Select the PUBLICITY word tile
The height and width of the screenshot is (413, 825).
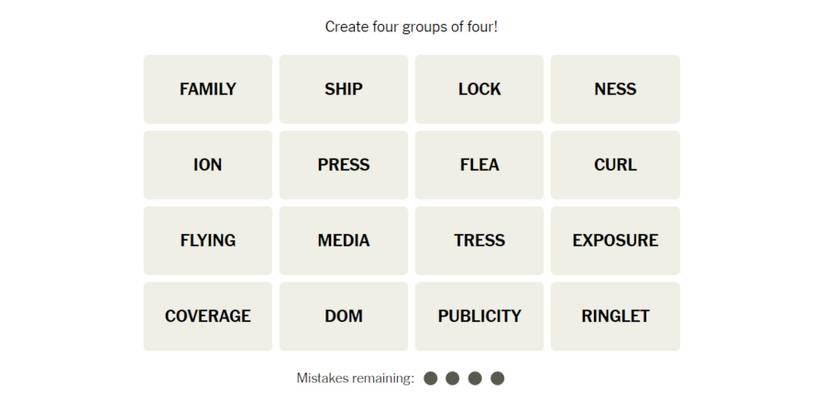coord(479,316)
